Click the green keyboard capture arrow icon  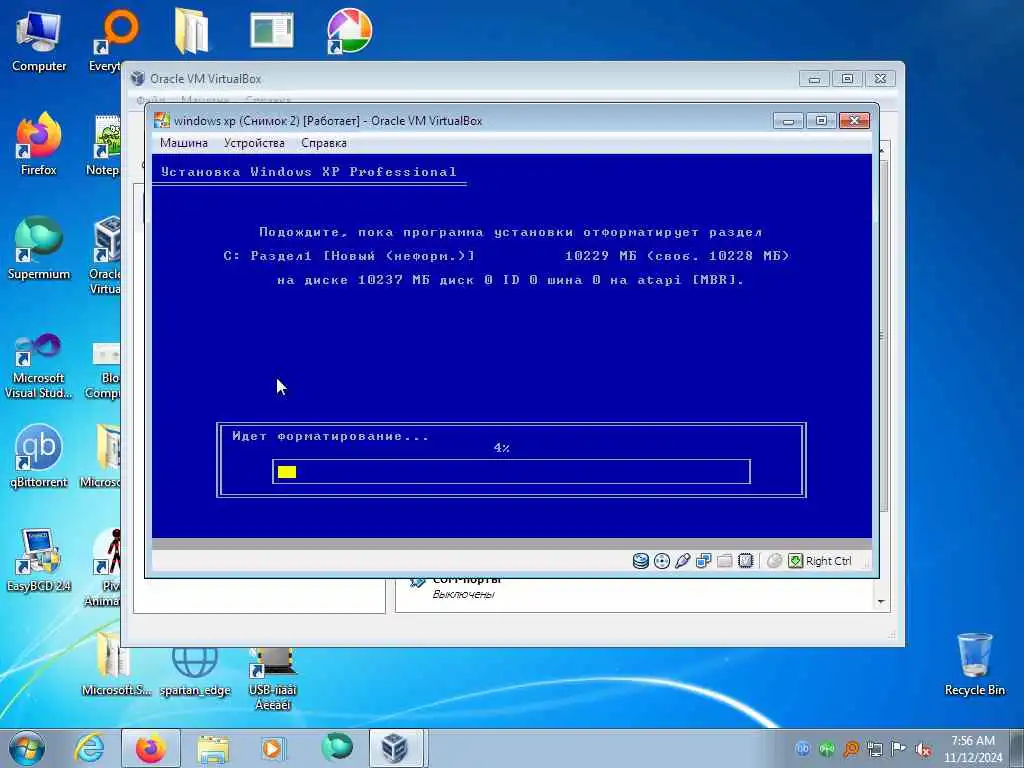(795, 561)
